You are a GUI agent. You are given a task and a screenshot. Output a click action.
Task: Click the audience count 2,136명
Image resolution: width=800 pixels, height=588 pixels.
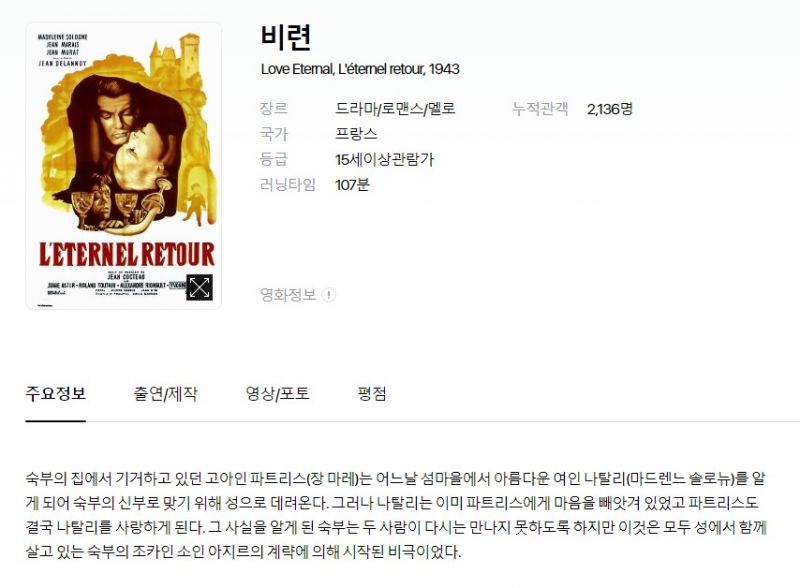[610, 109]
